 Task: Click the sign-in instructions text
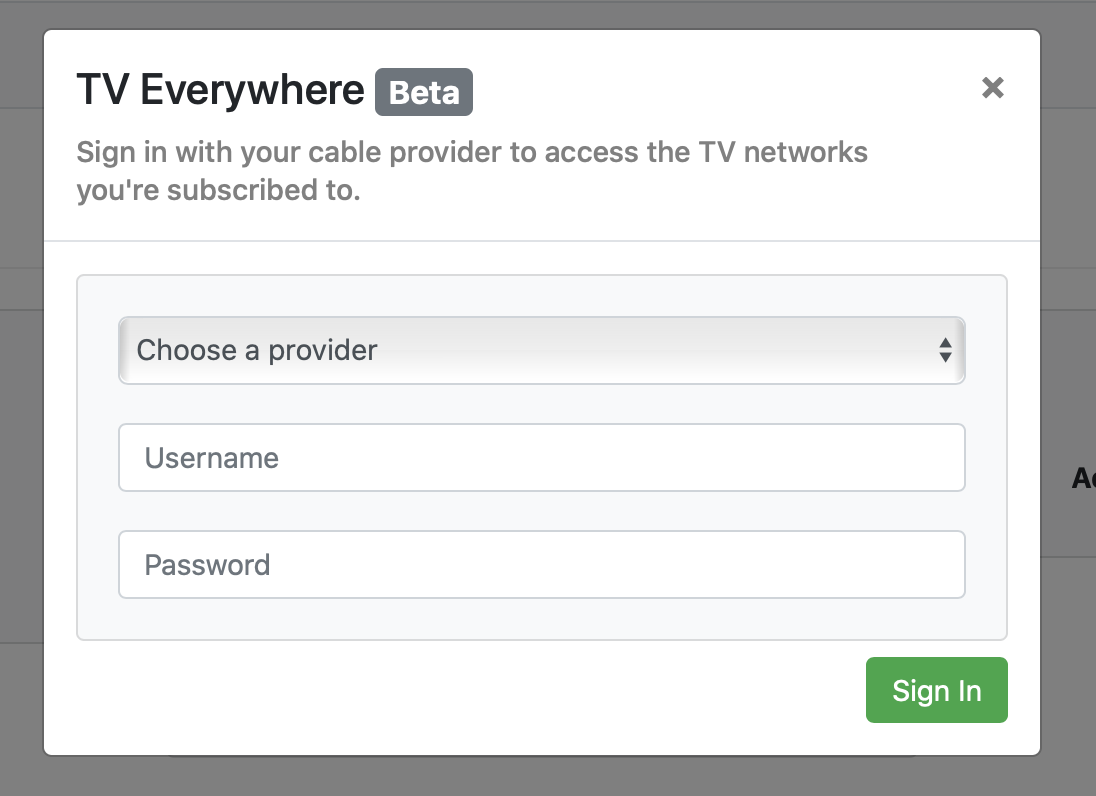point(472,170)
